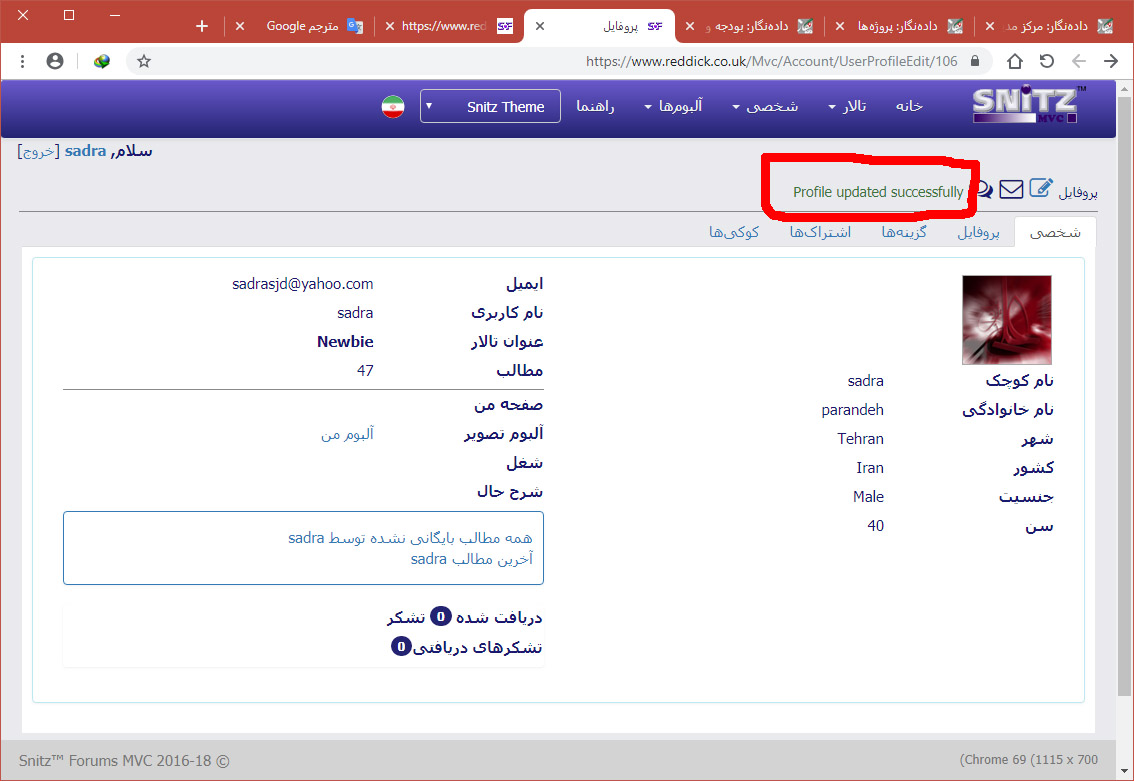
Task: Click the Chrome user account icon
Action: coord(55,61)
